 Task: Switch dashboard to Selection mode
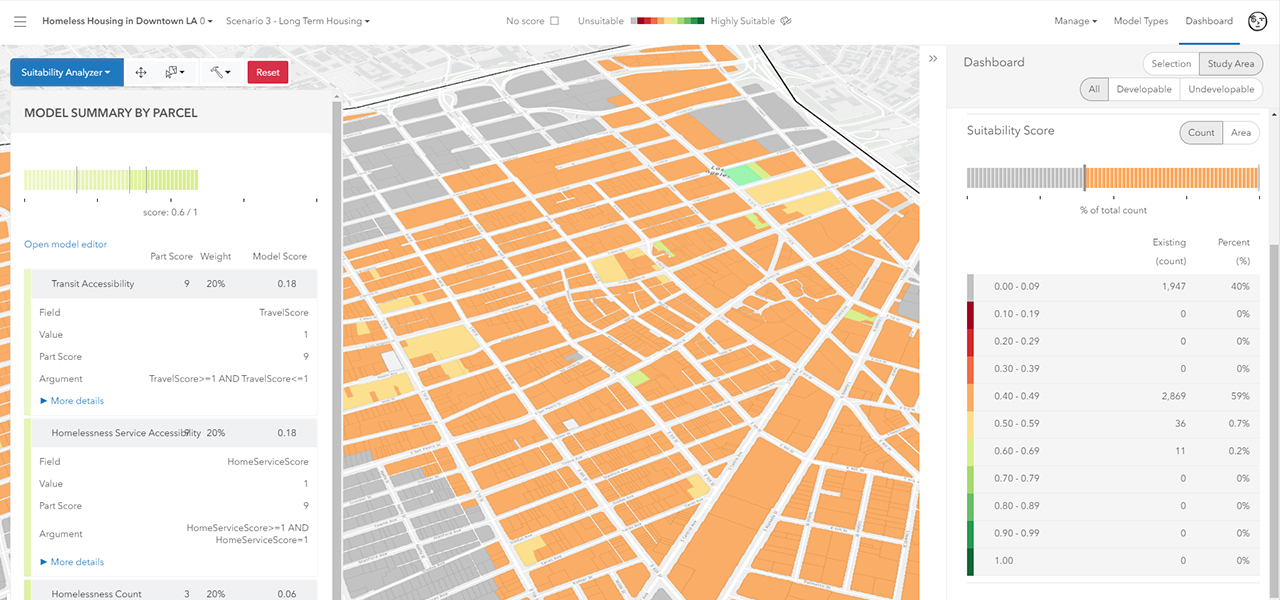[x=1171, y=64]
